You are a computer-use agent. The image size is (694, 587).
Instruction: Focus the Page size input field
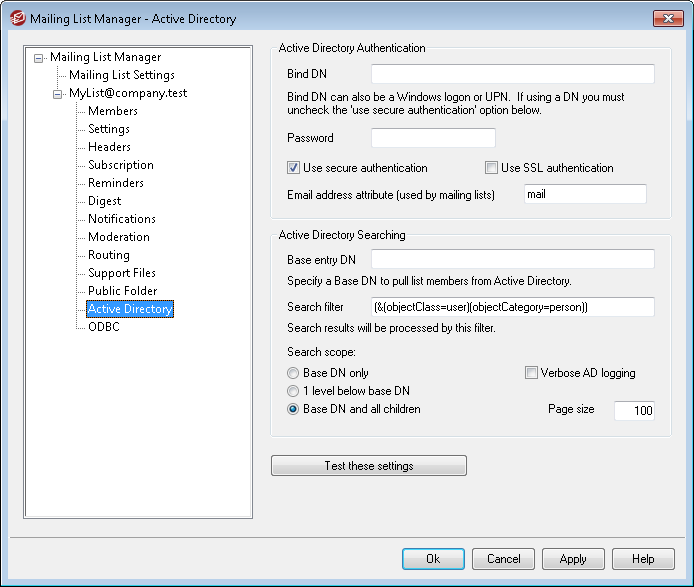click(633, 411)
